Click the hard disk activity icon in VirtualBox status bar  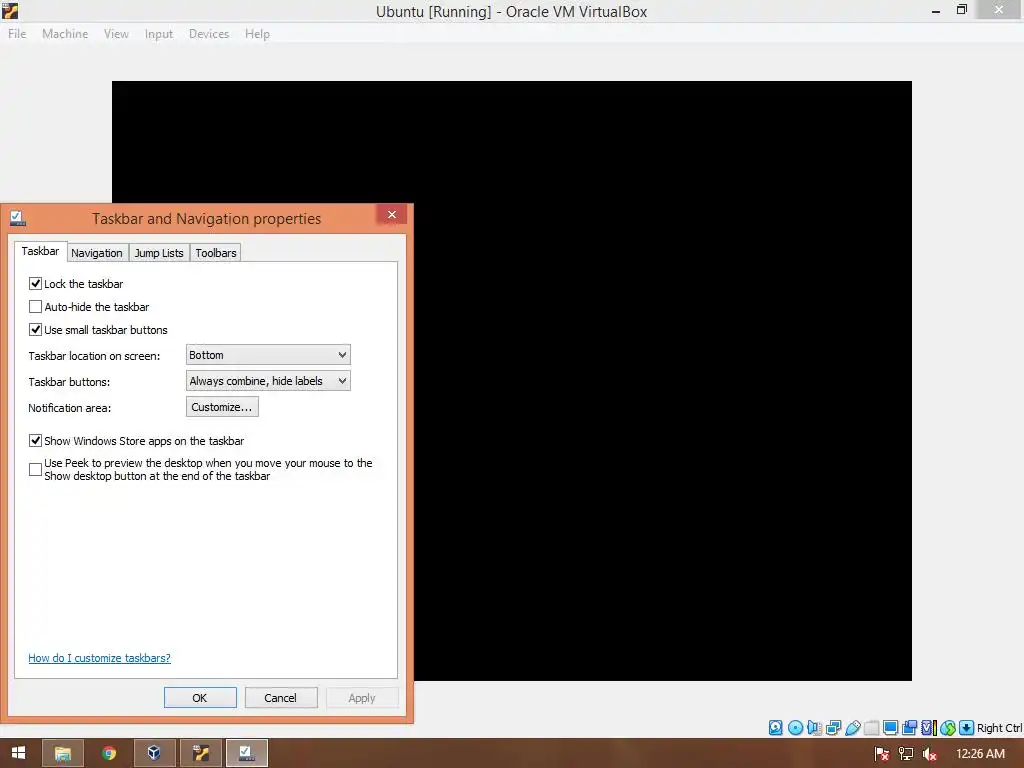pos(775,728)
